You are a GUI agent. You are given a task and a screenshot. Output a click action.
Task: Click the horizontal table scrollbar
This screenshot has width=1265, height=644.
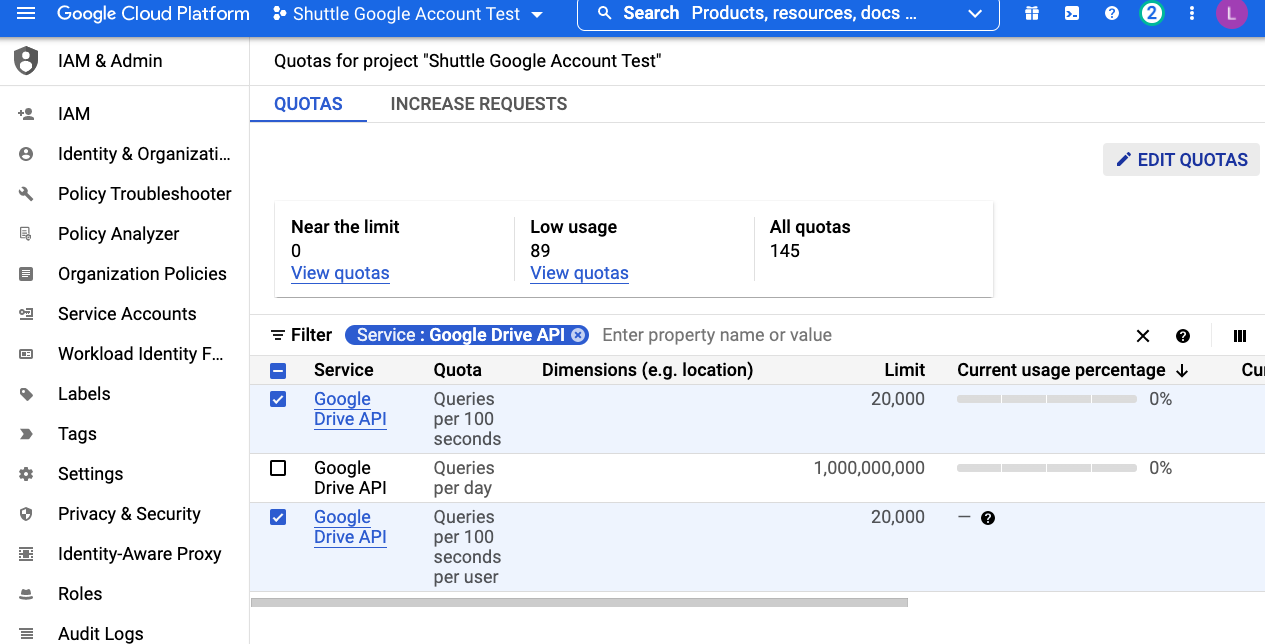coord(579,602)
